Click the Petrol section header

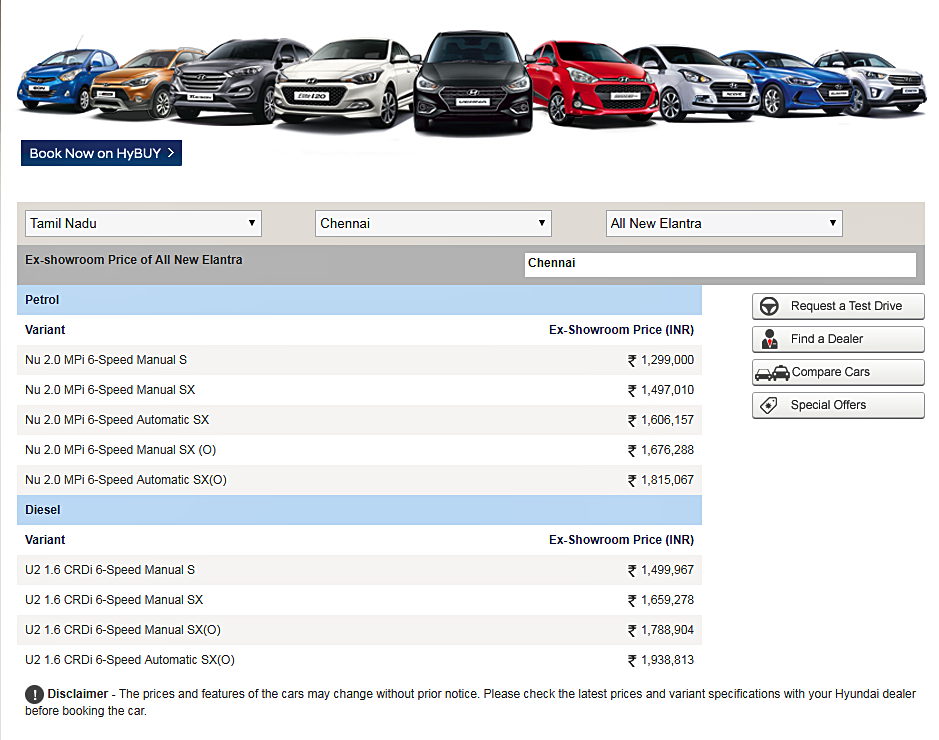(359, 300)
